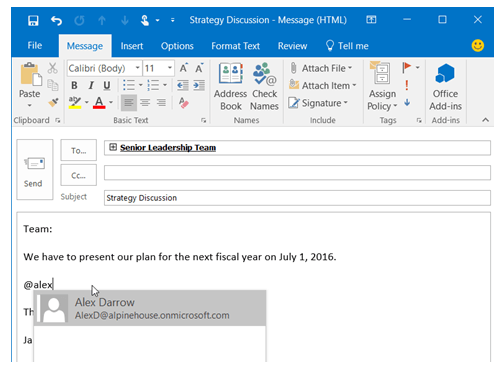
Task: Decrease the paragraph indent
Action: [x=183, y=85]
